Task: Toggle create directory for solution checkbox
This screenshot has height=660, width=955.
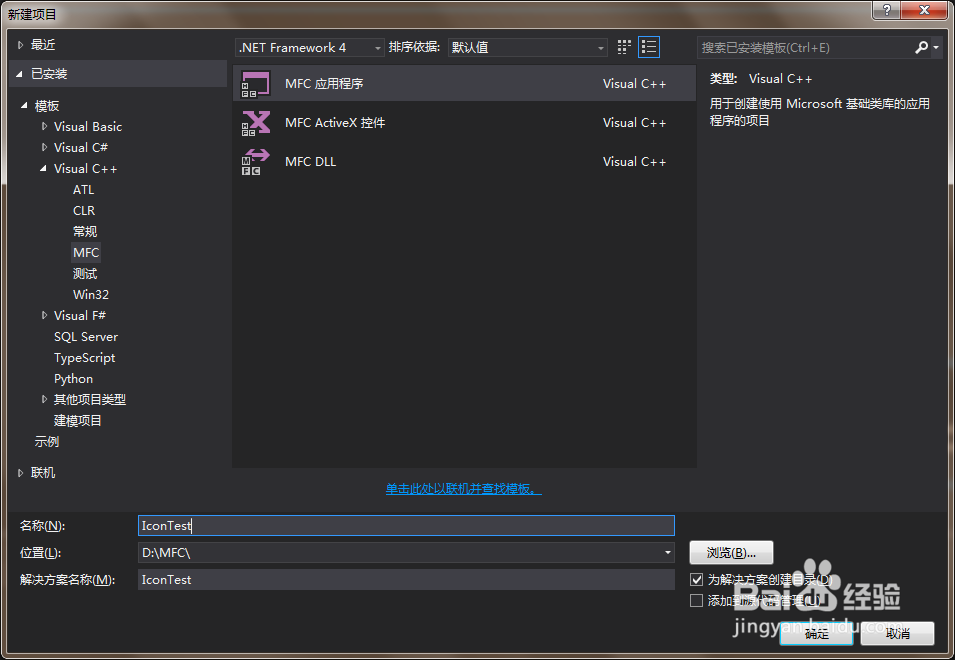Action: coord(697,580)
